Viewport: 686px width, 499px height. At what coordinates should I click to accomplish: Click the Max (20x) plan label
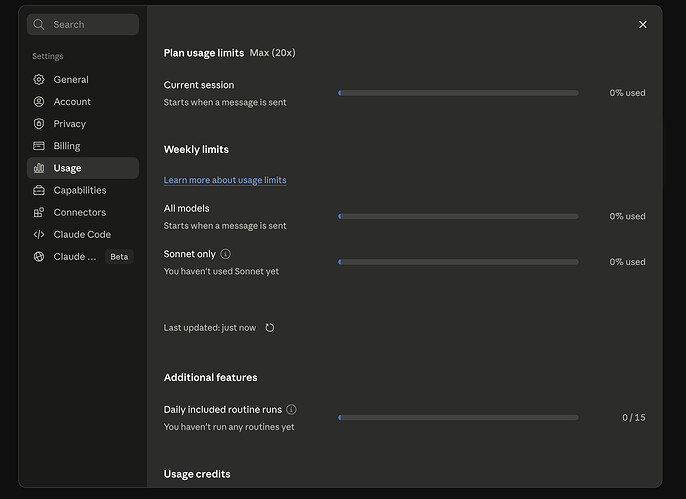point(272,53)
